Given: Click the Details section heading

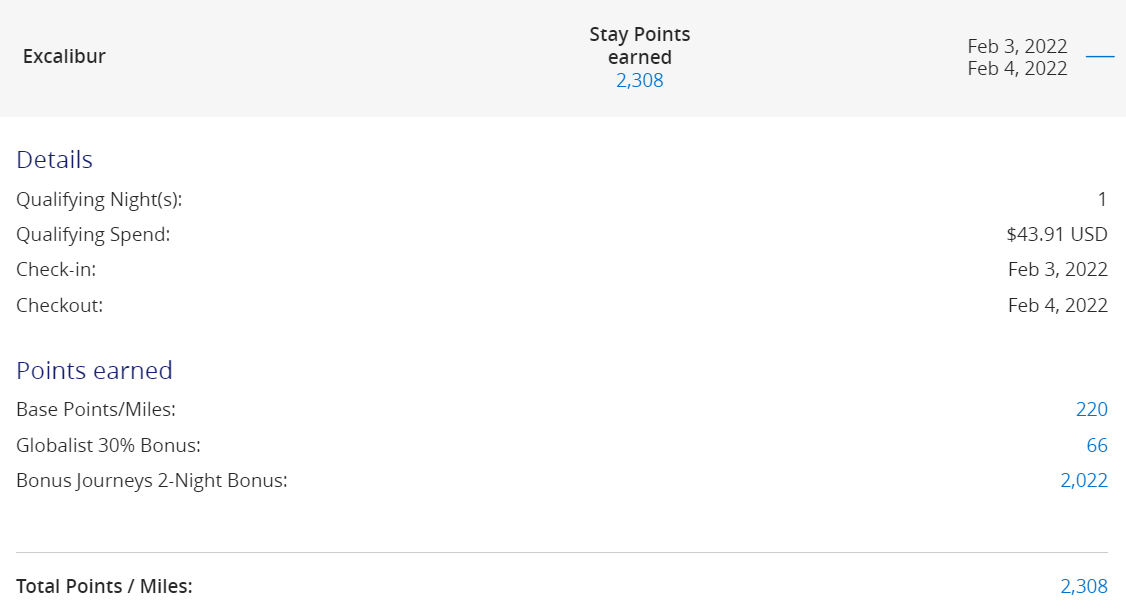Looking at the screenshot, I should pos(54,159).
